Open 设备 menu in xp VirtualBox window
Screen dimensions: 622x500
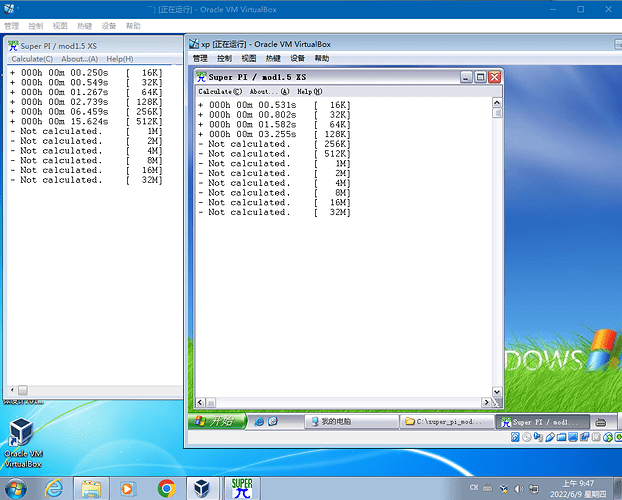(x=298, y=58)
